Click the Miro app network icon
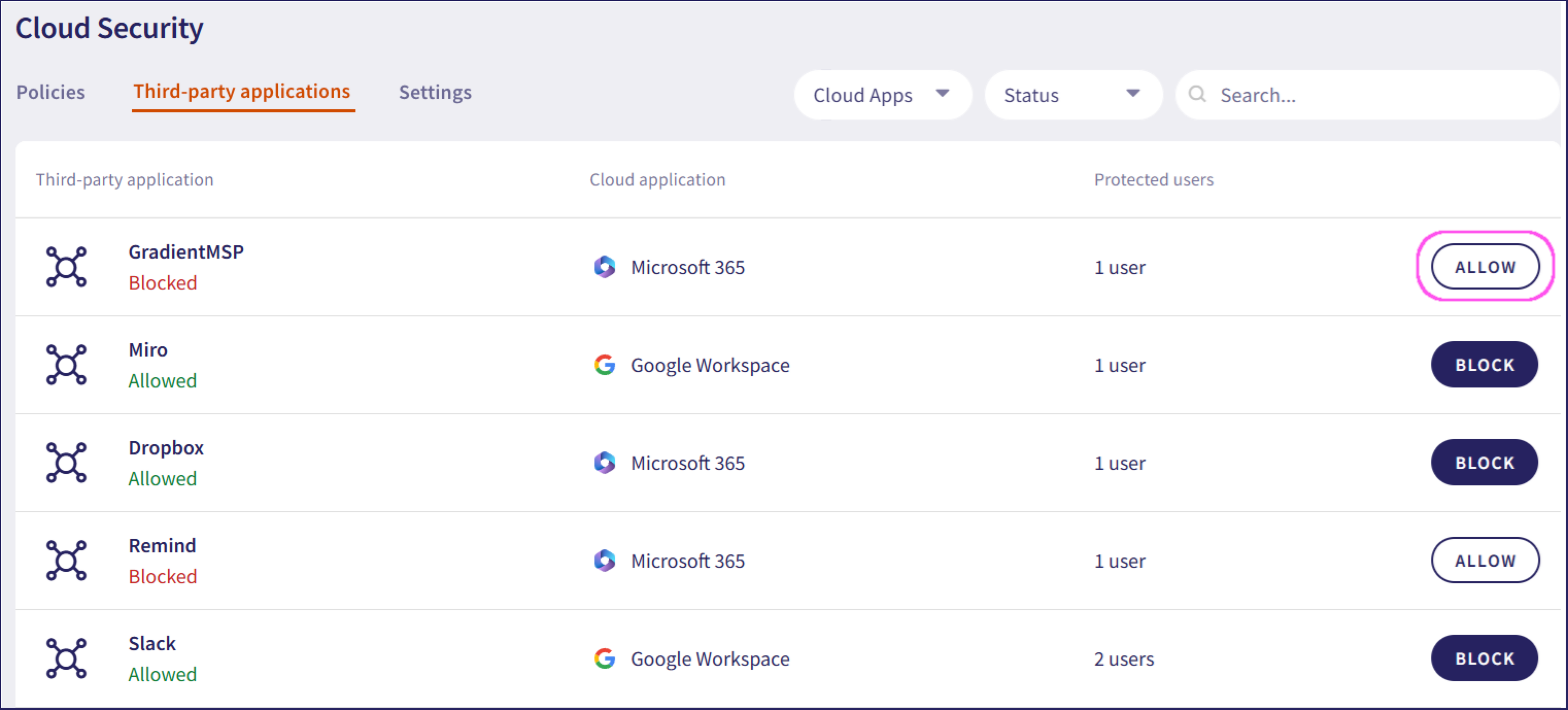 click(x=66, y=365)
